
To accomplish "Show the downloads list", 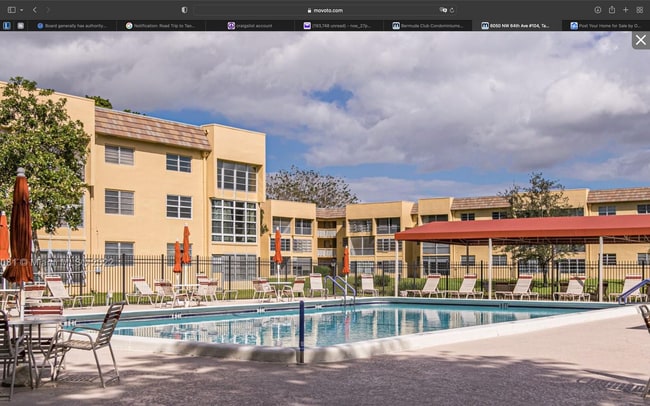I will tap(598, 10).
